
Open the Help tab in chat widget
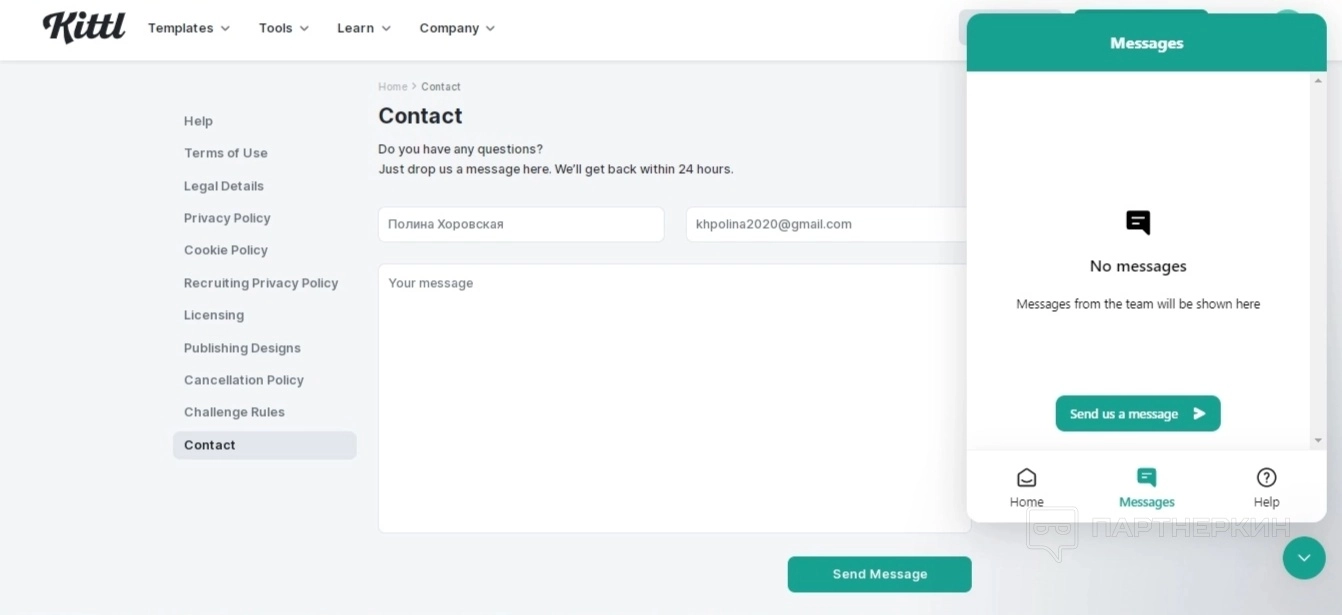click(1266, 487)
